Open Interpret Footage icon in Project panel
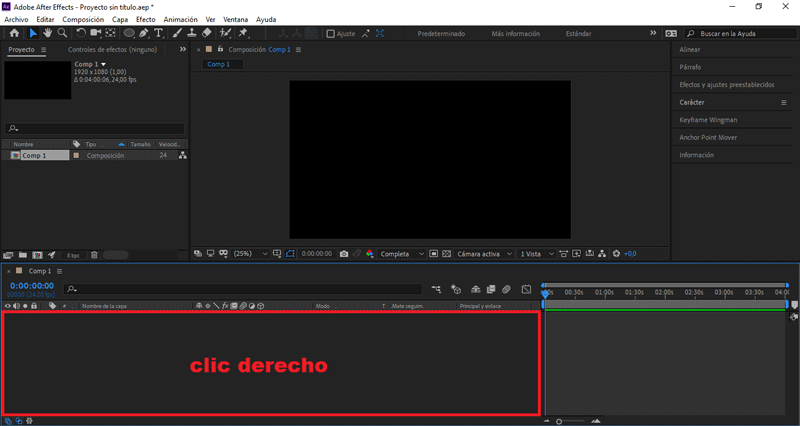The height and width of the screenshot is (426, 800). (8, 255)
